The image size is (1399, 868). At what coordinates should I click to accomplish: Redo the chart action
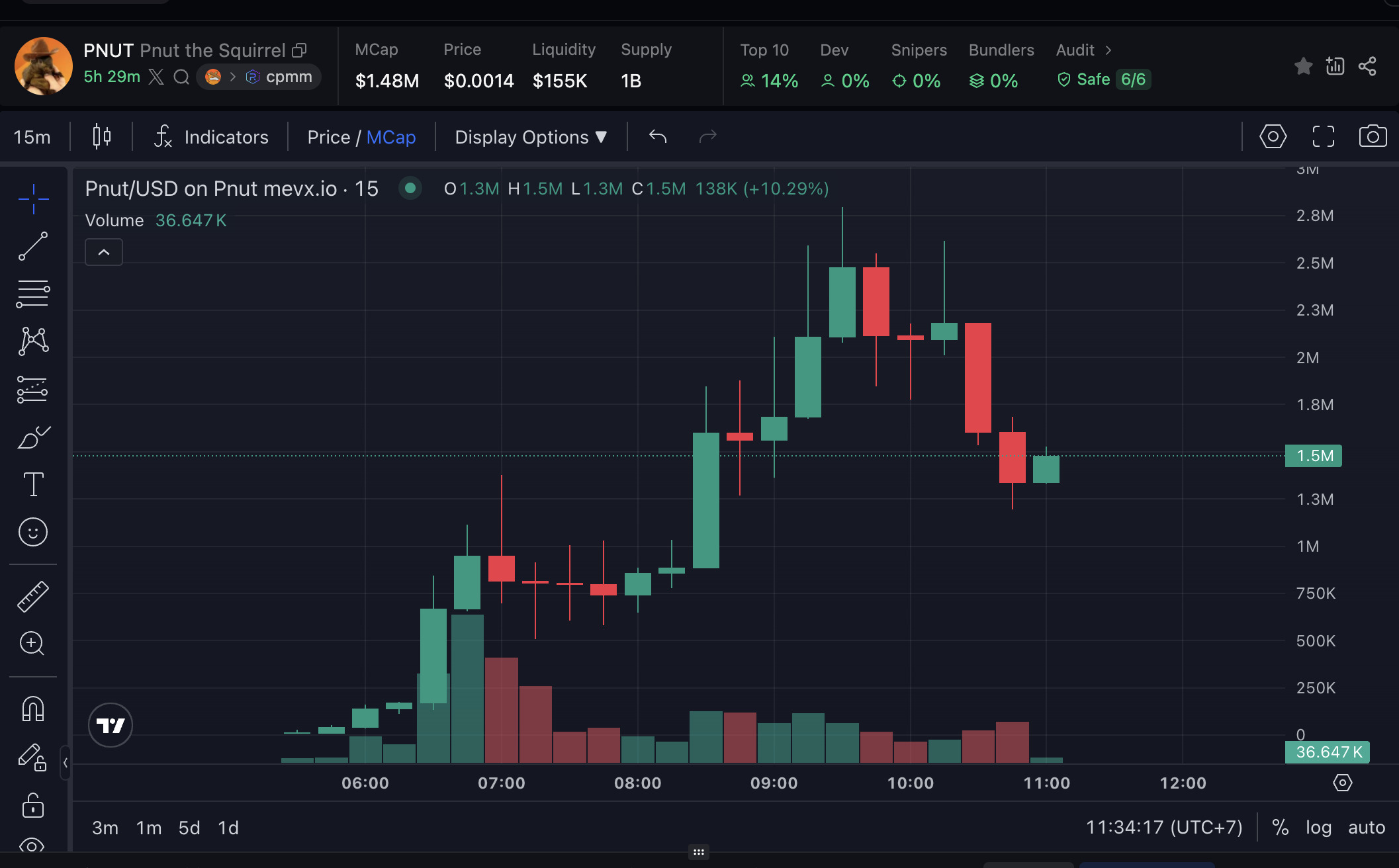[x=708, y=136]
